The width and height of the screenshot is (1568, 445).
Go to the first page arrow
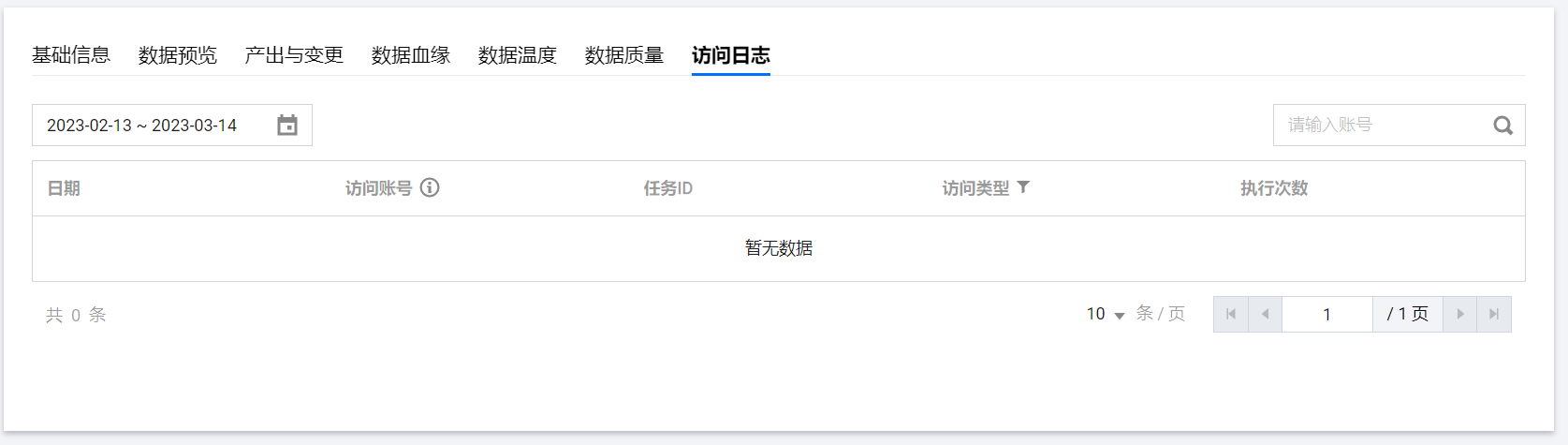coord(1231,314)
